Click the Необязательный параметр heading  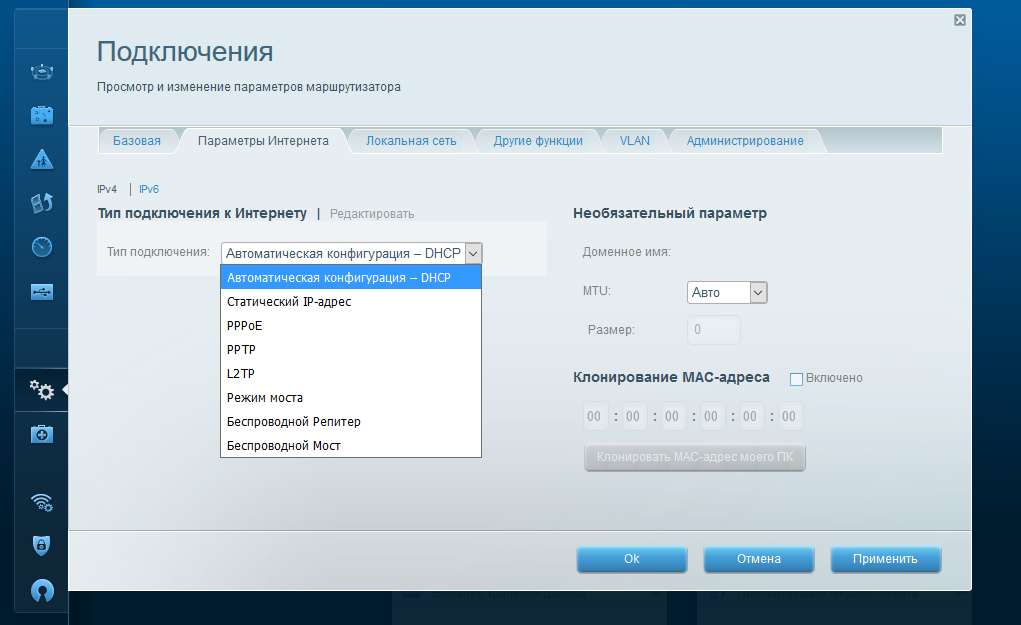click(670, 213)
